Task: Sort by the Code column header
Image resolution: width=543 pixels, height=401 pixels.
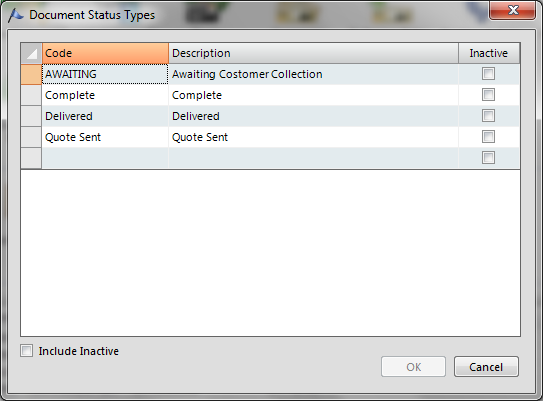Action: click(x=105, y=53)
